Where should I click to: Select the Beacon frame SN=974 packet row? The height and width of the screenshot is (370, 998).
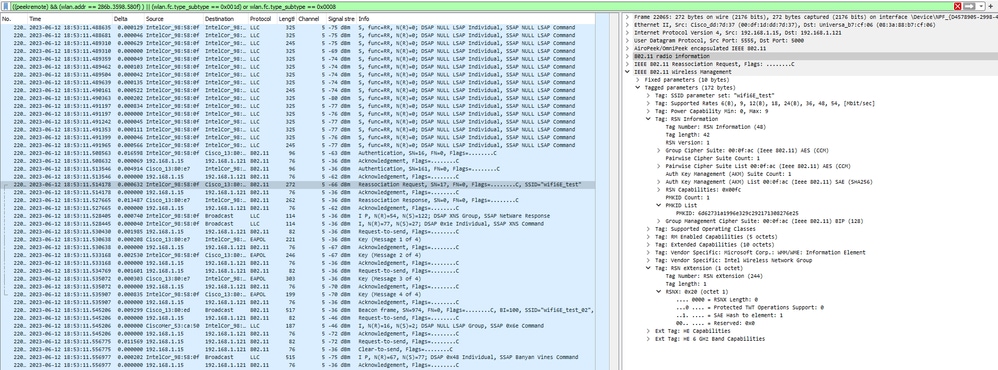click(x=298, y=310)
